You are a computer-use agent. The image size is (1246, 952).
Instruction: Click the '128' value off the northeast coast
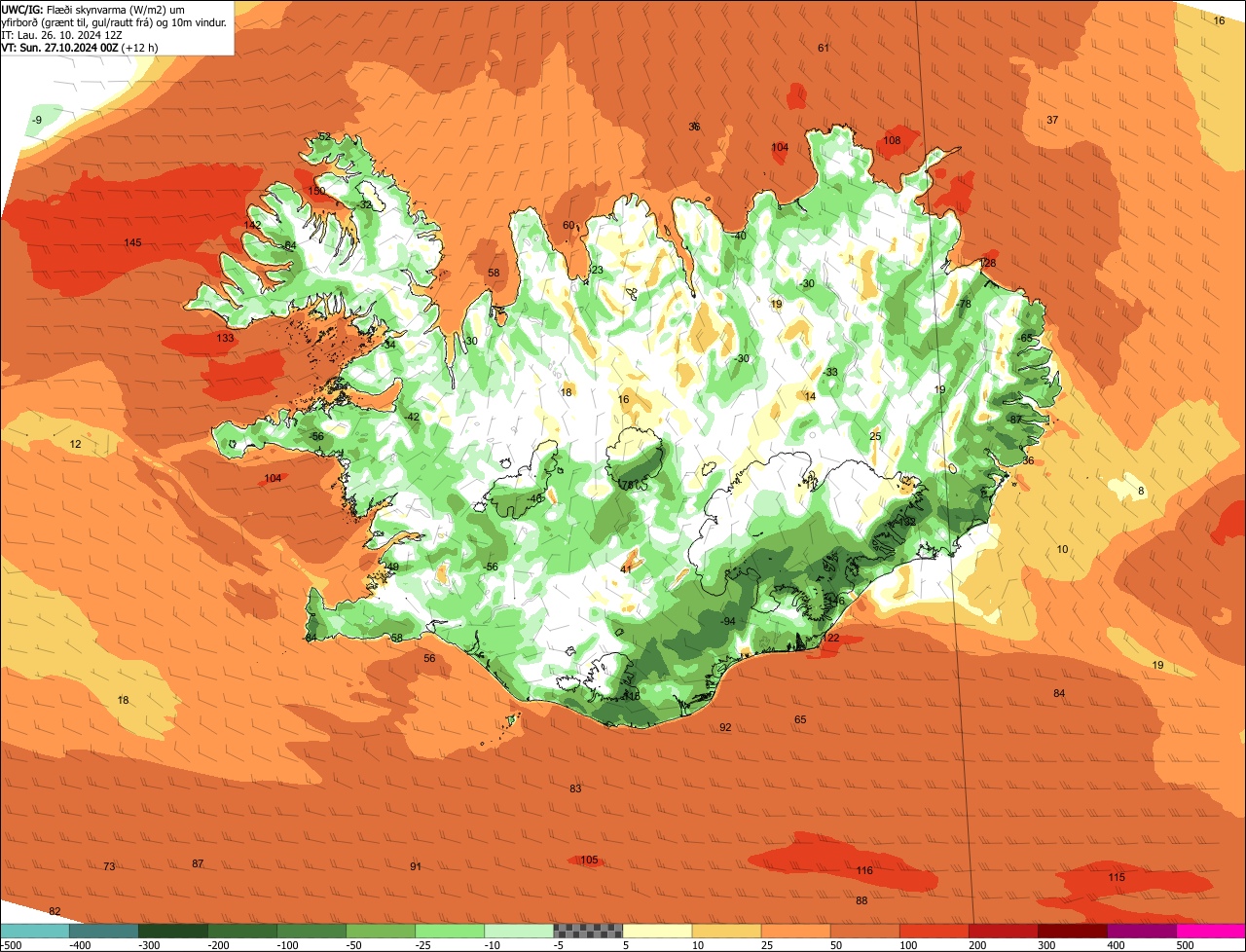(x=988, y=264)
